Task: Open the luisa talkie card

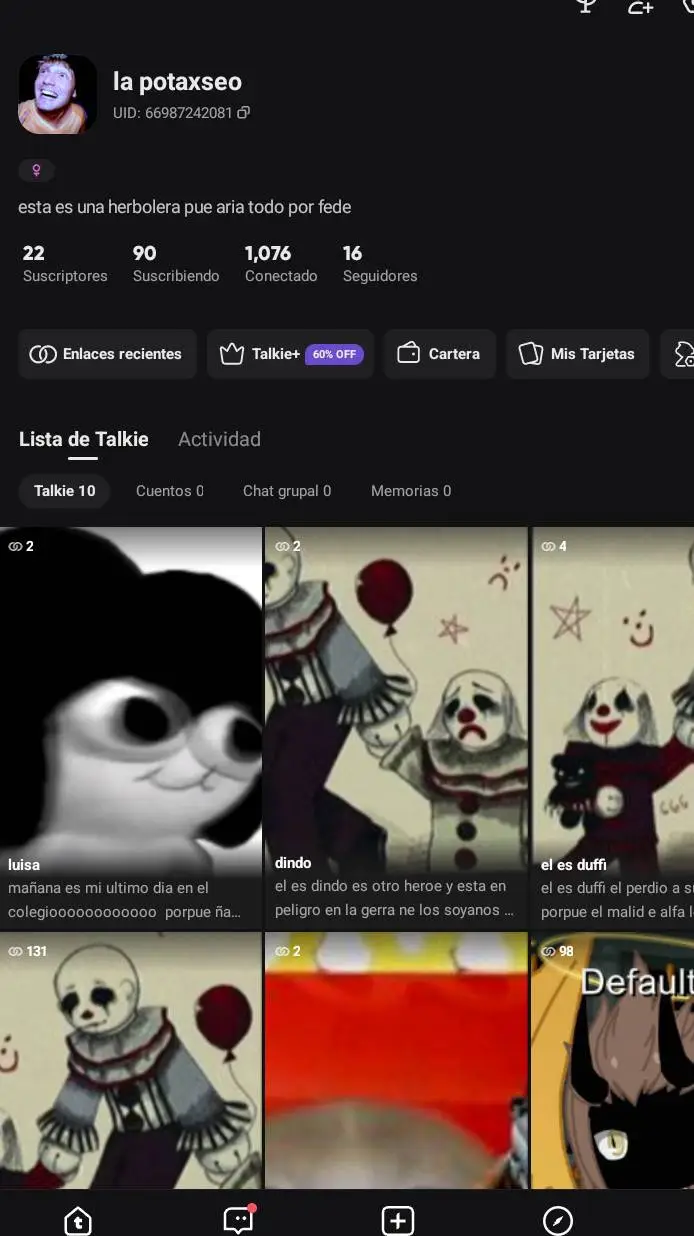Action: (x=130, y=725)
